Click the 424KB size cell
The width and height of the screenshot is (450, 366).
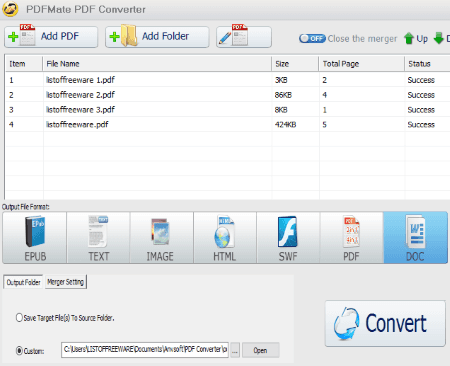click(285, 125)
